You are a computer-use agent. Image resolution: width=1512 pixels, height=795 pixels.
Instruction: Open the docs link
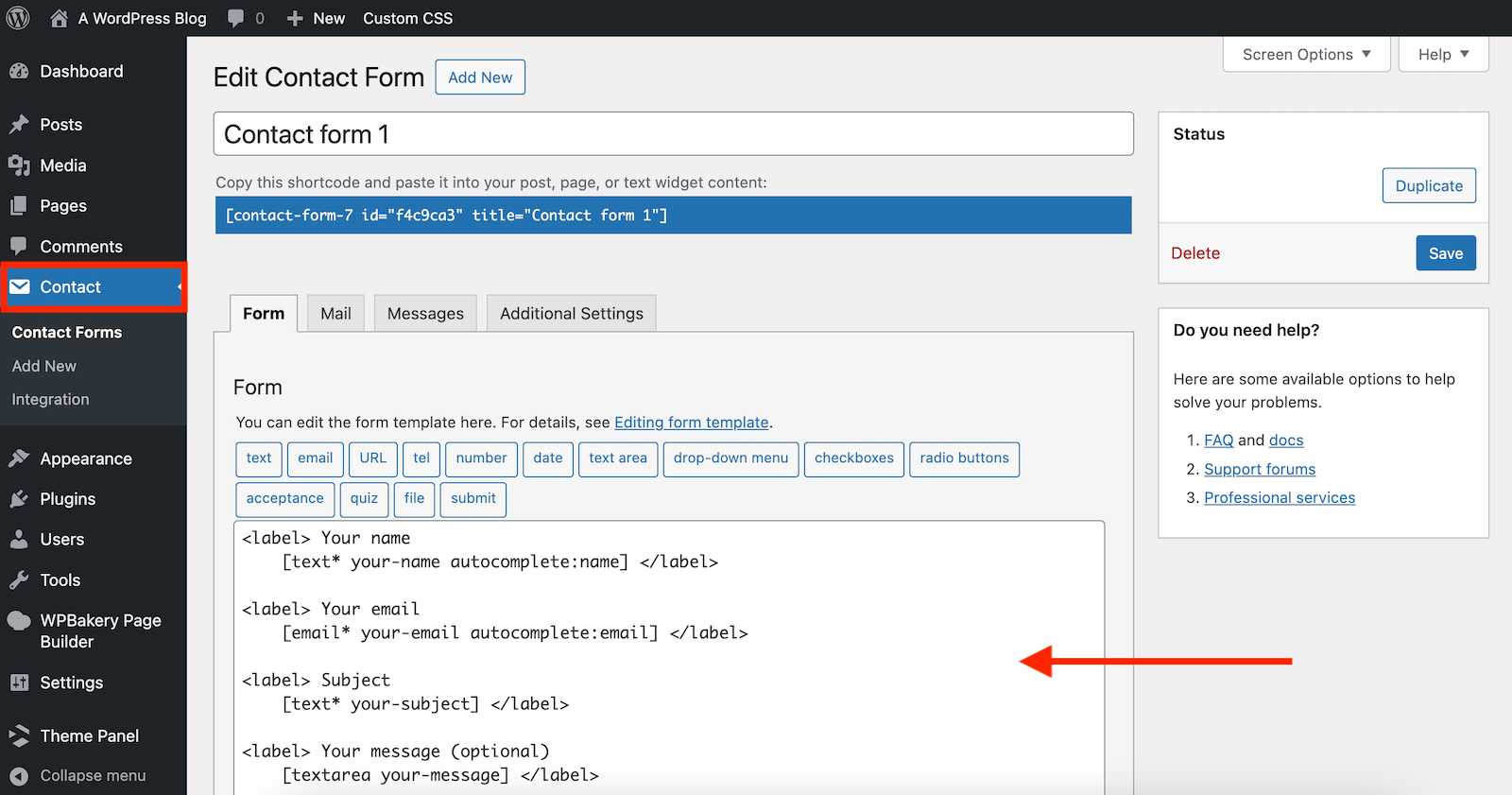click(x=1286, y=441)
